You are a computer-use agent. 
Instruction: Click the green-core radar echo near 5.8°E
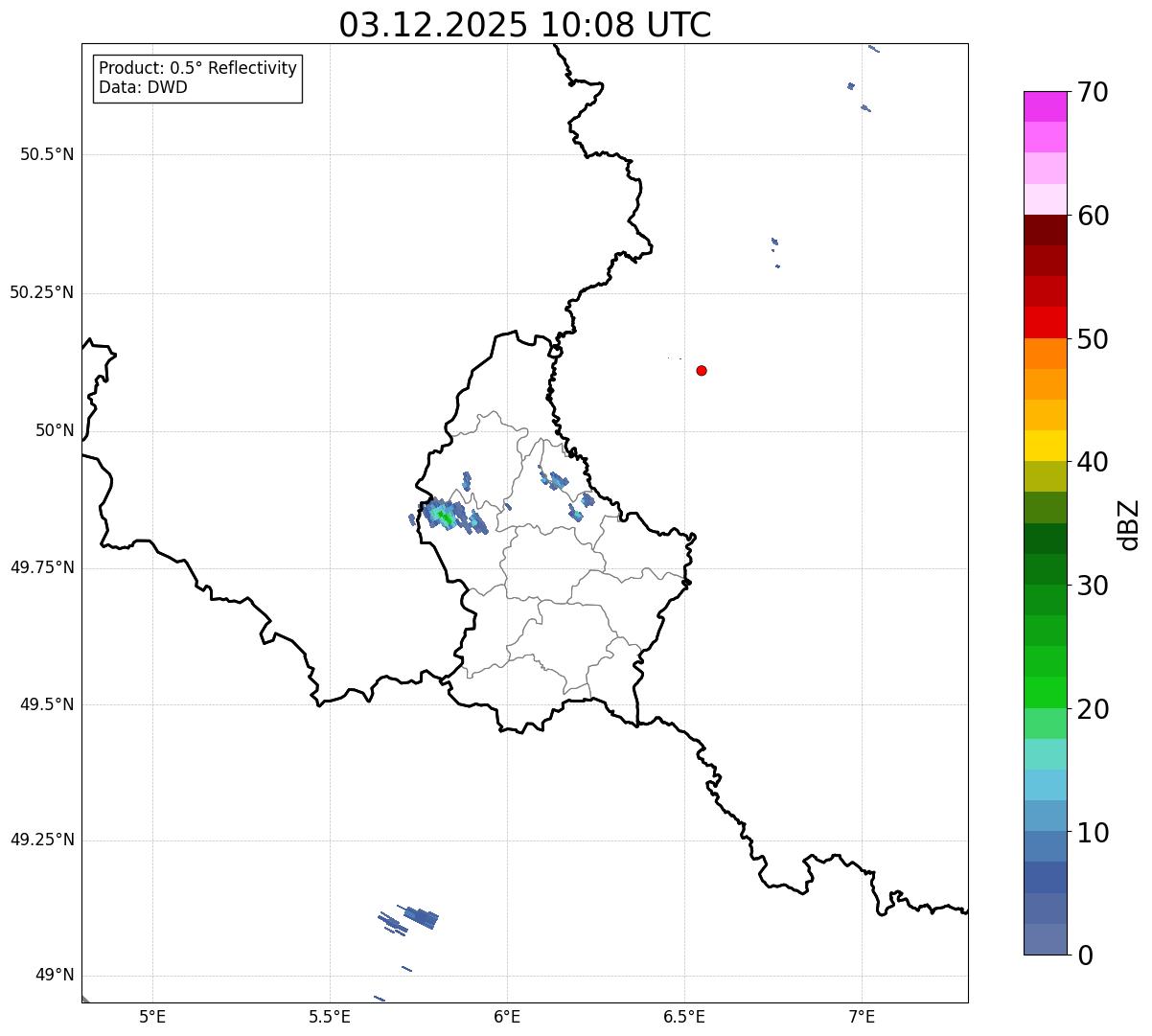pos(444,517)
